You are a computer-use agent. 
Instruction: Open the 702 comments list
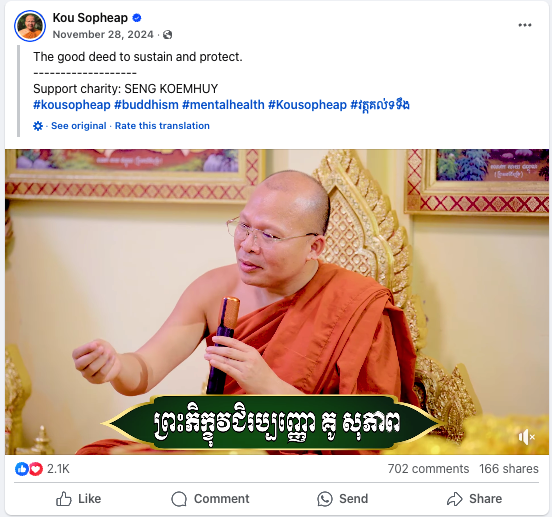(428, 469)
